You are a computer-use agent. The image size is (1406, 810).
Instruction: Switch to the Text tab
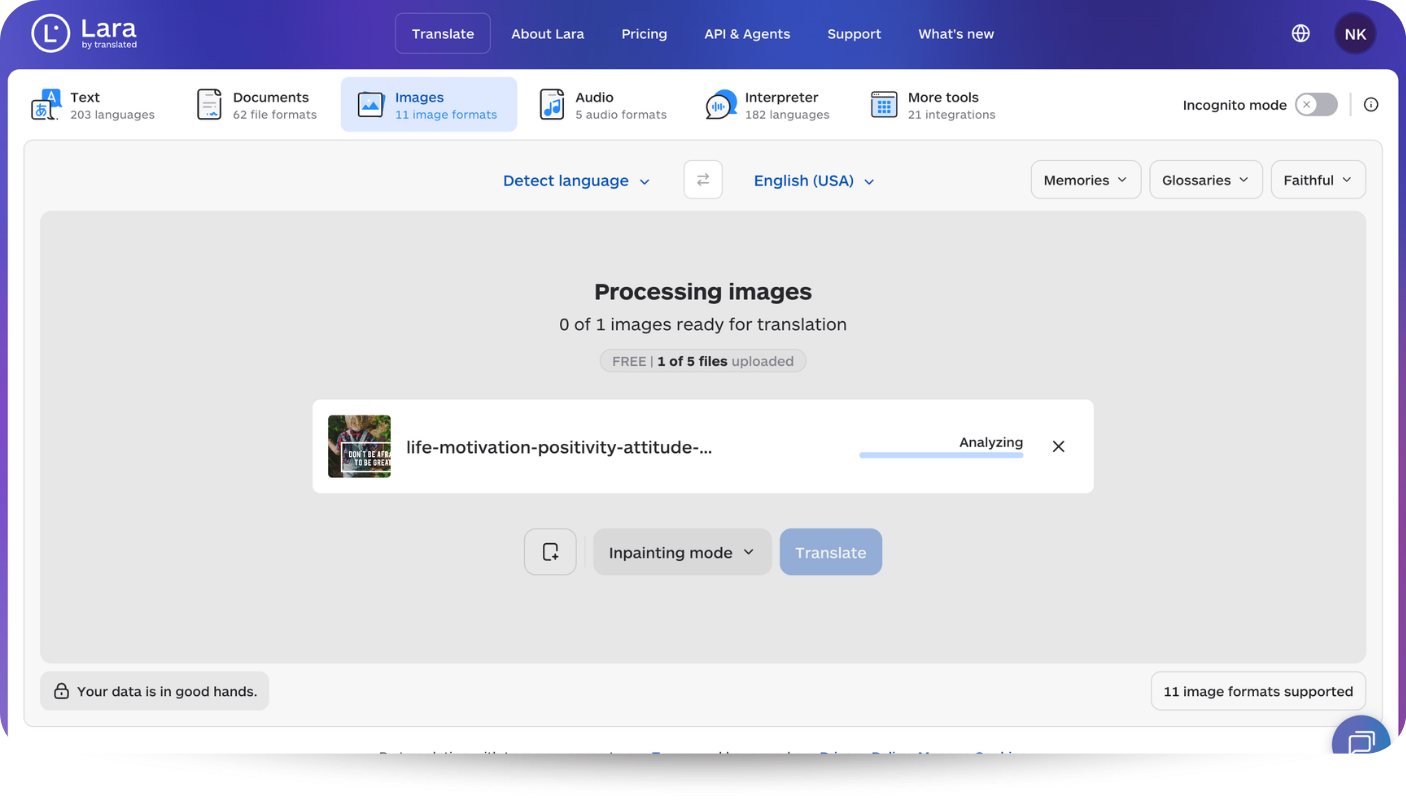pyautogui.click(x=93, y=105)
